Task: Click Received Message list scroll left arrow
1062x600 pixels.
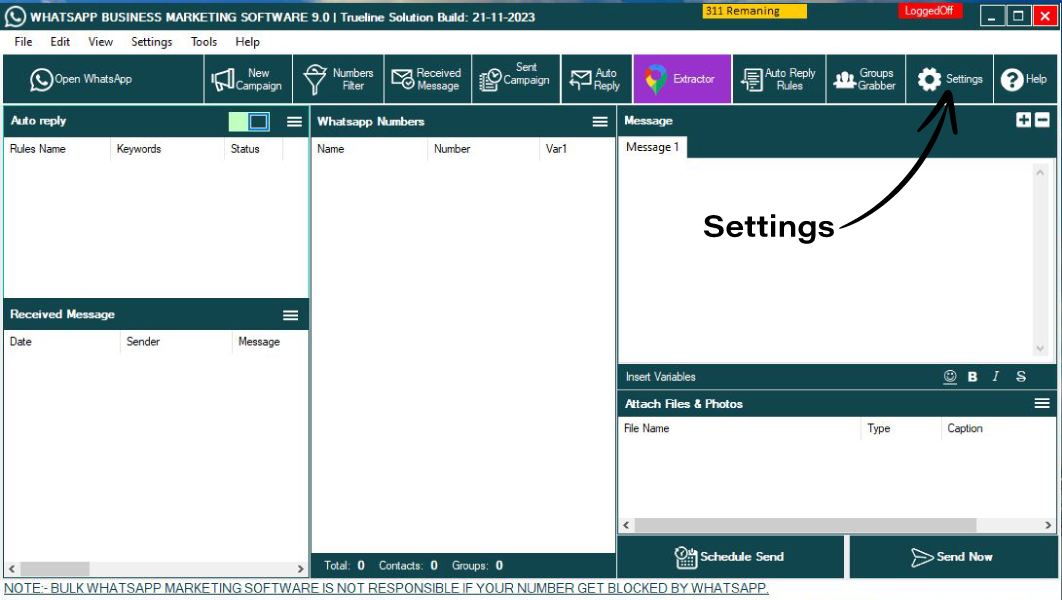Action: 12,569
